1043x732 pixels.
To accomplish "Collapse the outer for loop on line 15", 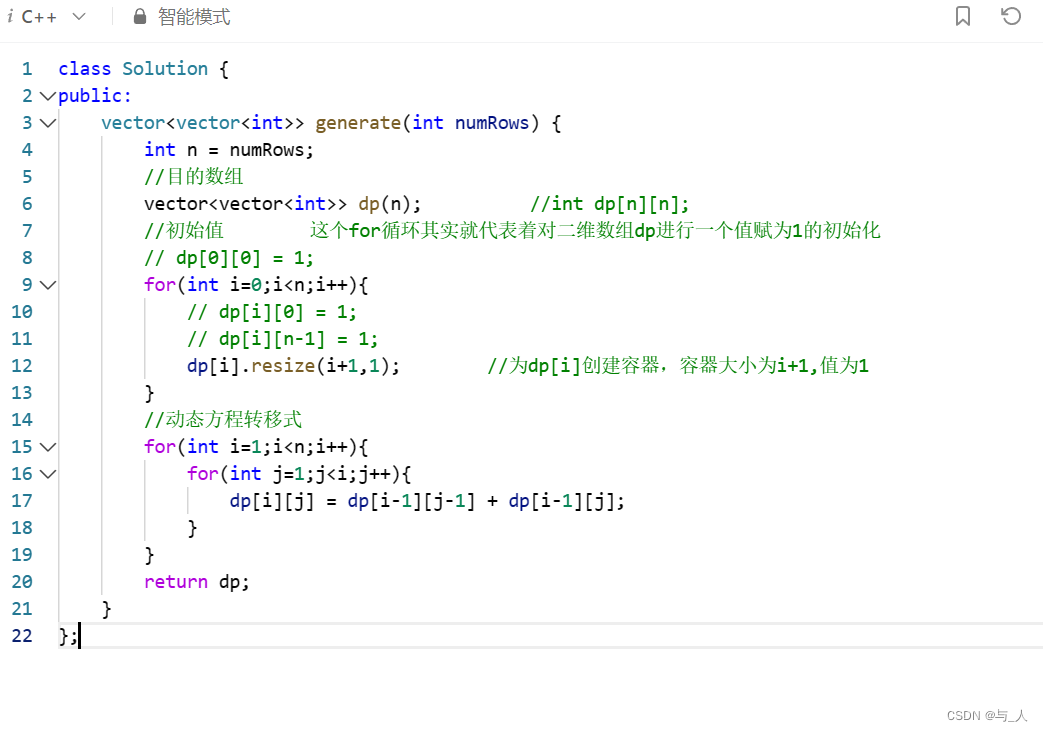I will pos(47,446).
